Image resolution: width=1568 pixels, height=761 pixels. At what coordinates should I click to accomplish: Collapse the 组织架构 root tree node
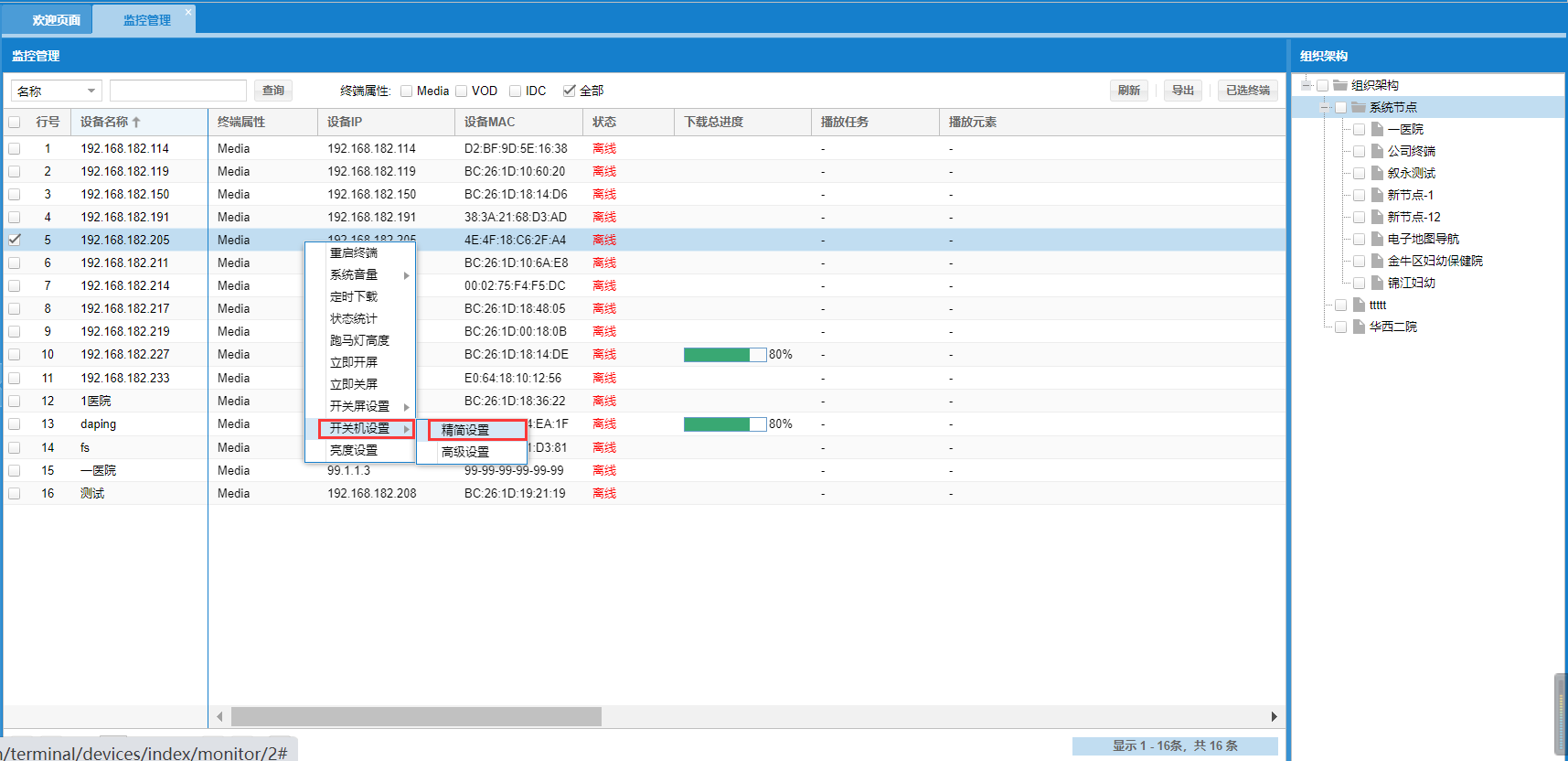tap(1307, 85)
